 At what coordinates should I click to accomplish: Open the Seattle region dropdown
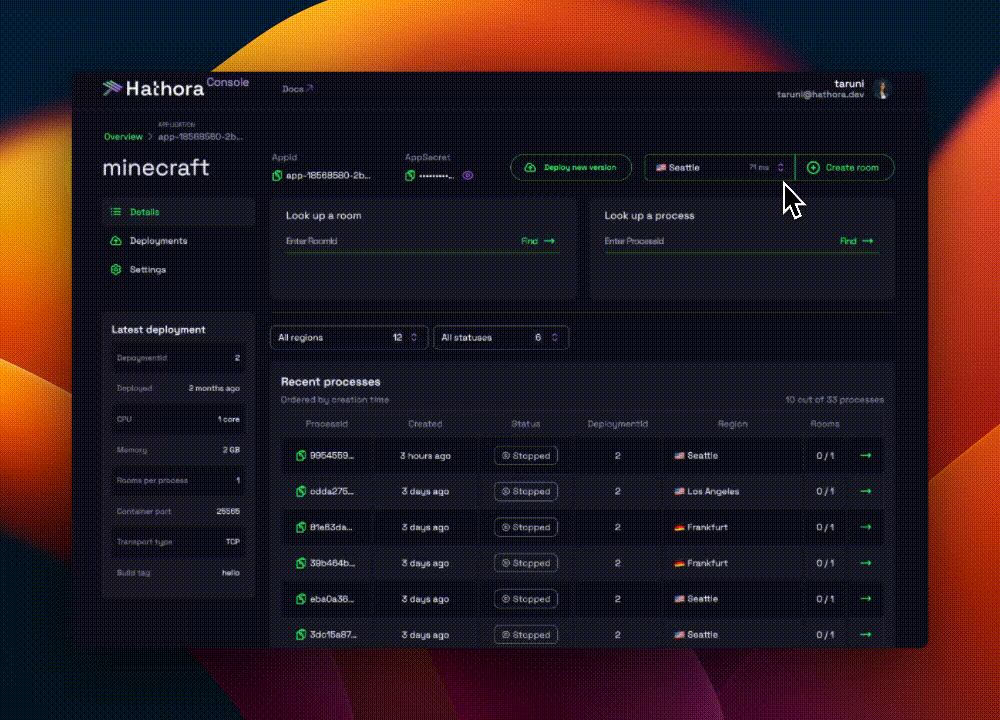click(x=719, y=168)
